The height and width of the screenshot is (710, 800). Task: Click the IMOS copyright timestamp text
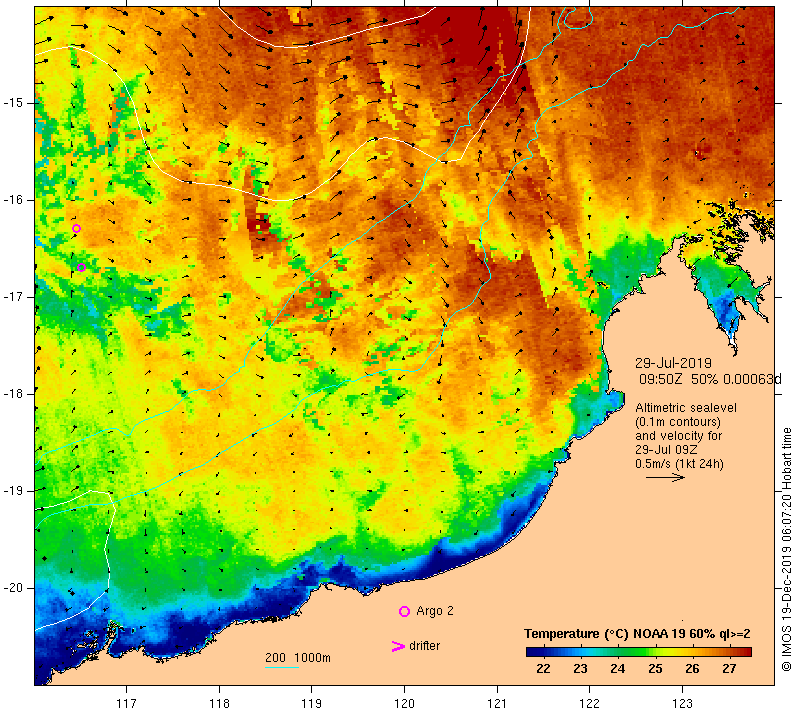coord(786,549)
